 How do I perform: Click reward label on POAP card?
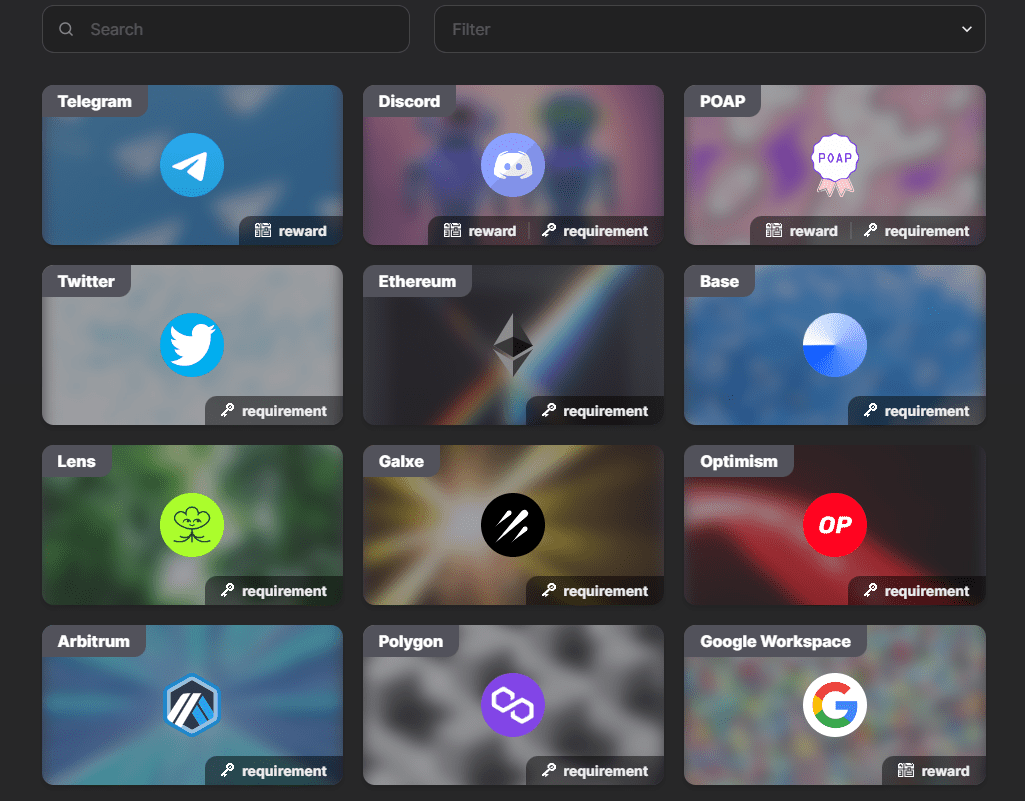click(x=814, y=231)
